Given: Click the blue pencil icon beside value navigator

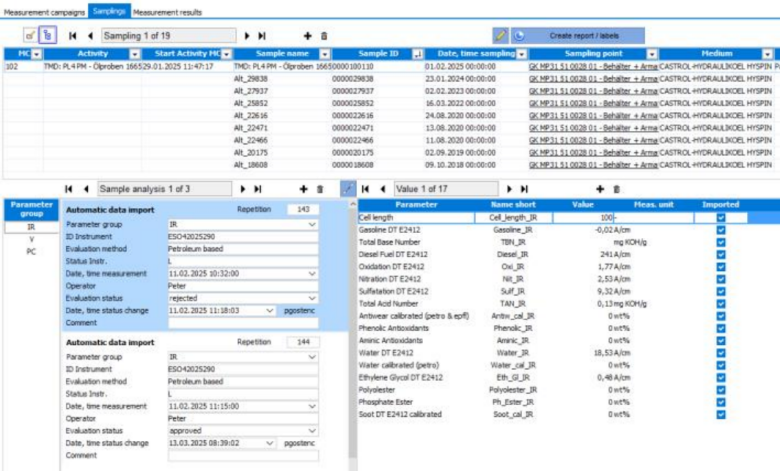Looking at the screenshot, I should click(x=348, y=189).
